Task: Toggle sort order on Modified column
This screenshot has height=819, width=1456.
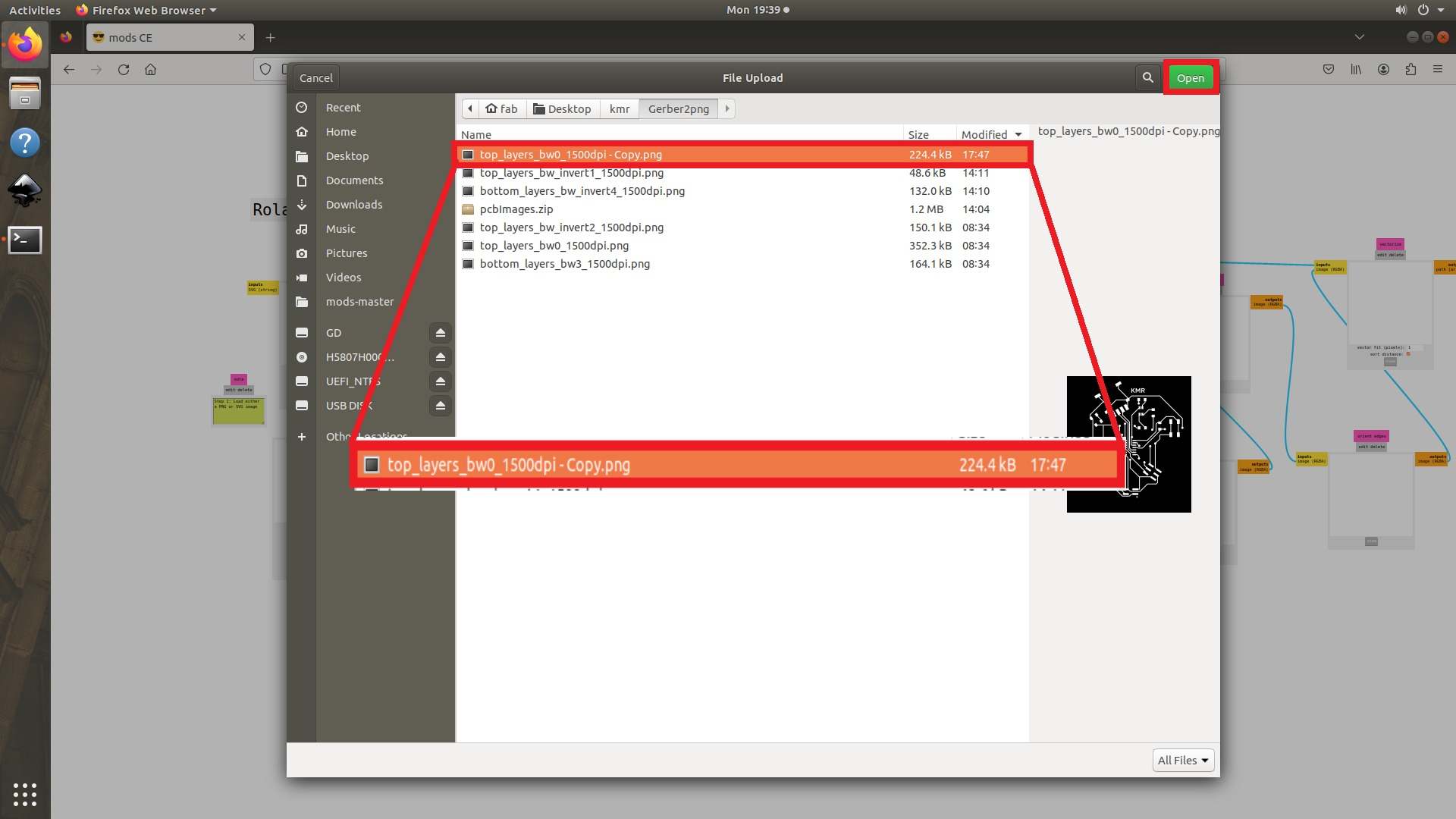Action: pyautogui.click(x=990, y=134)
